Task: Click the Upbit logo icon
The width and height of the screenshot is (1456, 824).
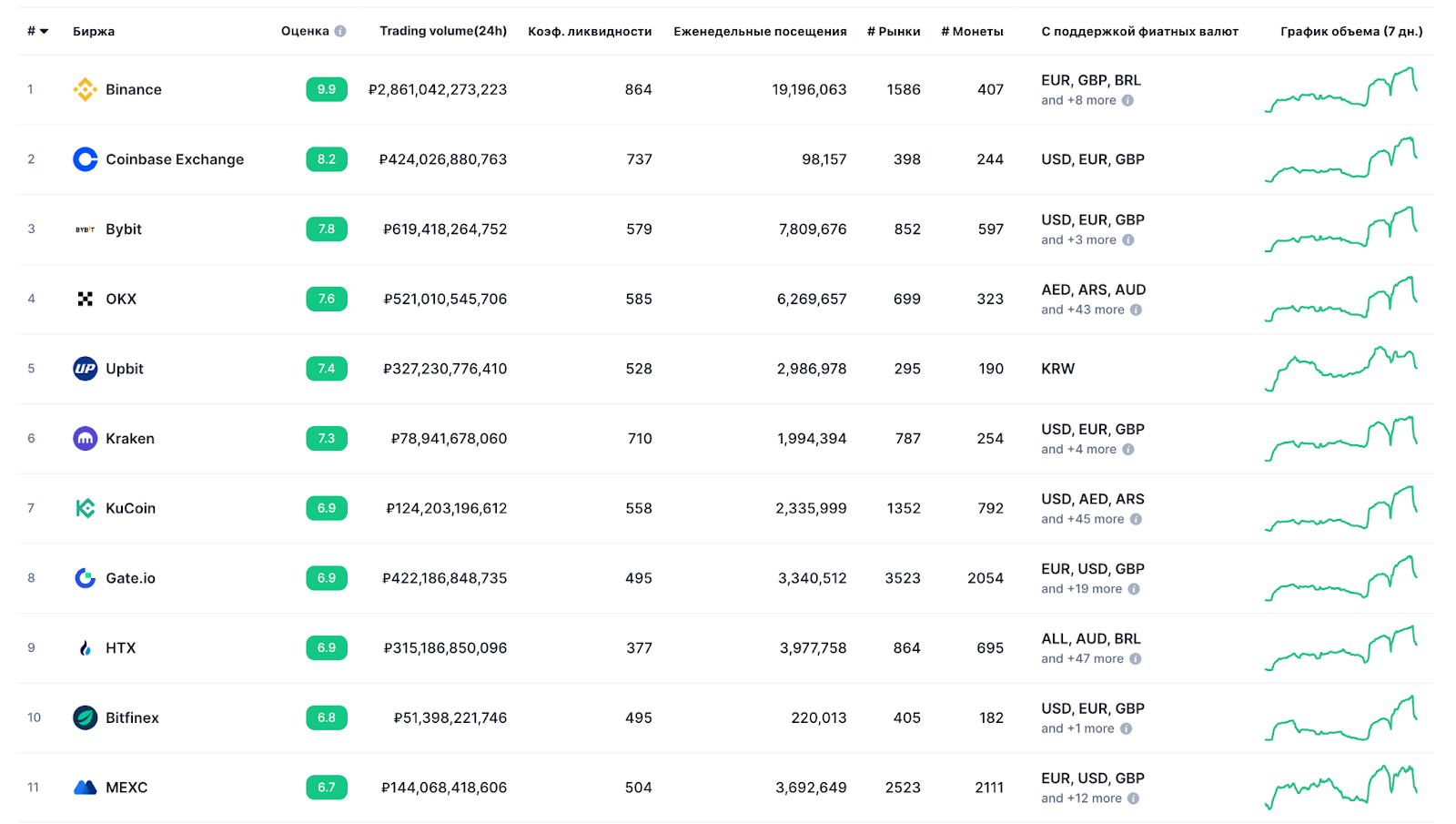Action: 85,369
